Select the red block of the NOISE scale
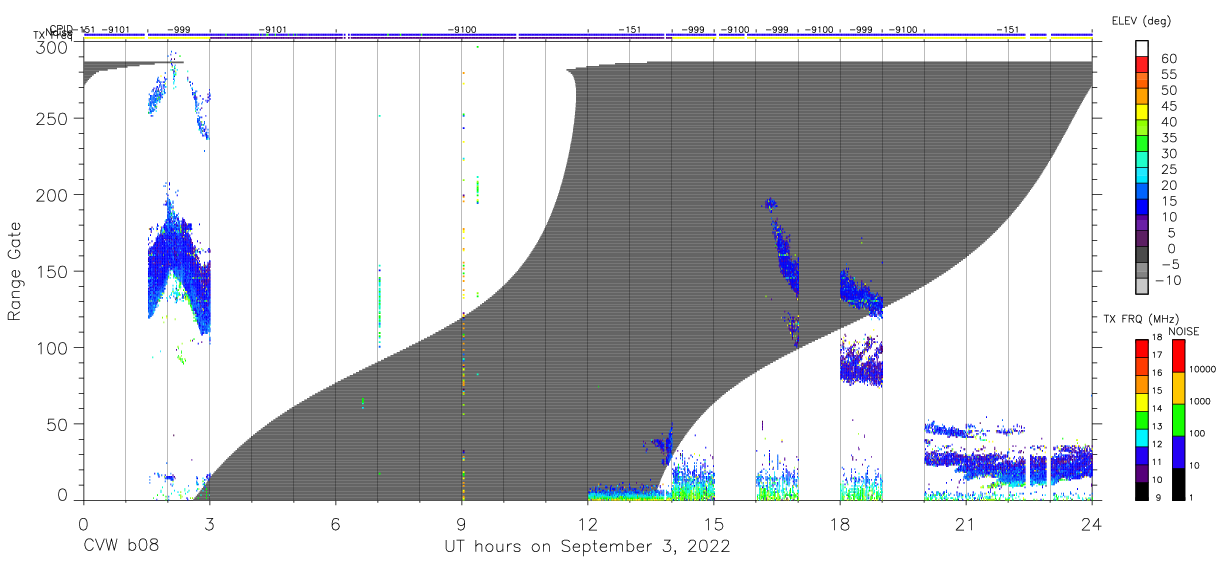 coord(1177,355)
